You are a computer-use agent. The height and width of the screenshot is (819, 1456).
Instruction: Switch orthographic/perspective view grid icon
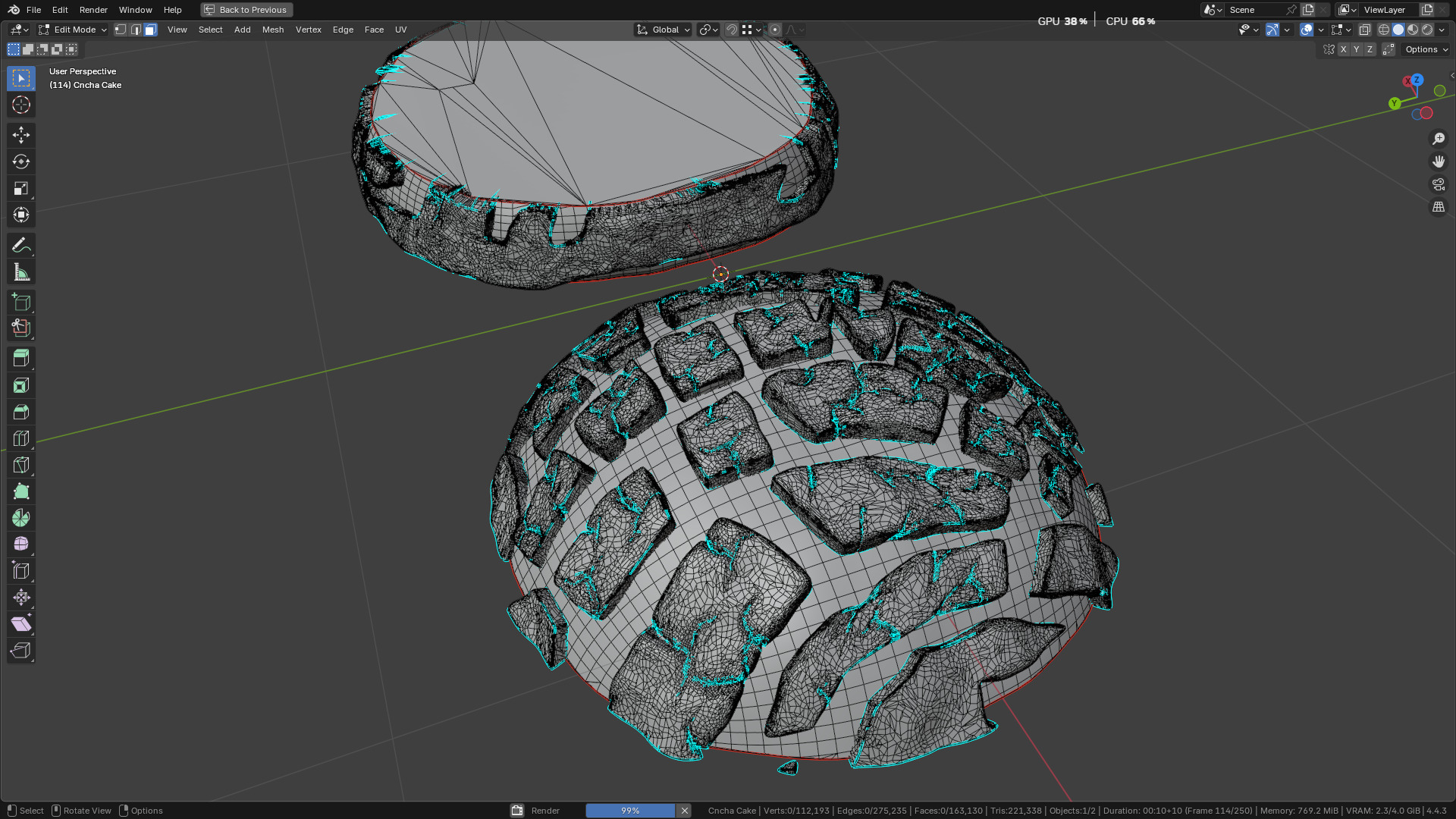click(1438, 207)
